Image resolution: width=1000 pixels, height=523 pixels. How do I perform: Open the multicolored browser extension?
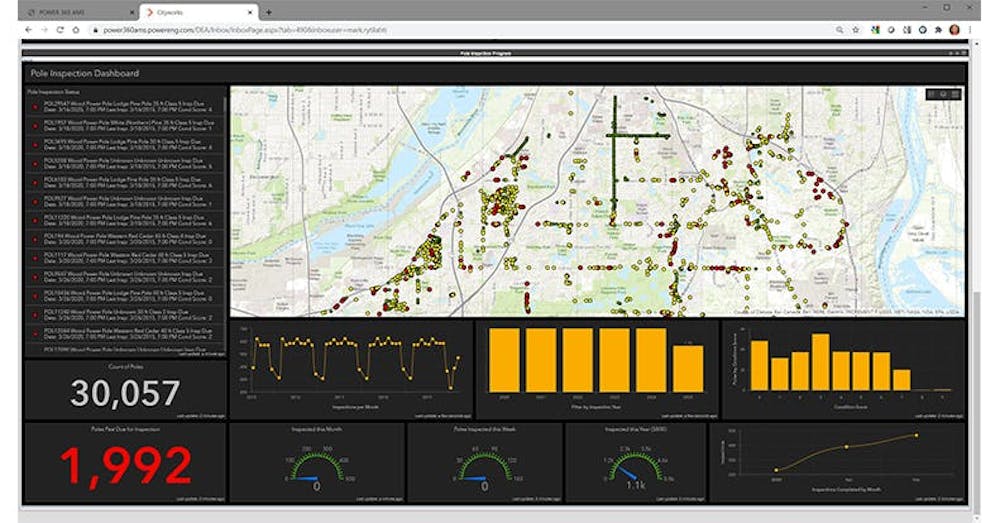876,30
